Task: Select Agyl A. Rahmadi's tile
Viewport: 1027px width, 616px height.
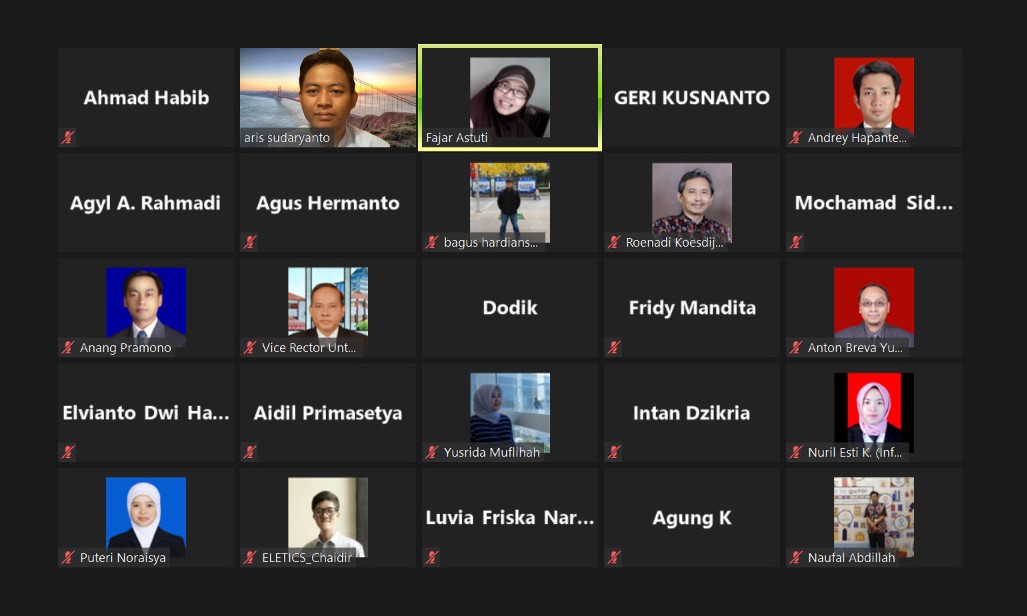Action: [x=145, y=202]
